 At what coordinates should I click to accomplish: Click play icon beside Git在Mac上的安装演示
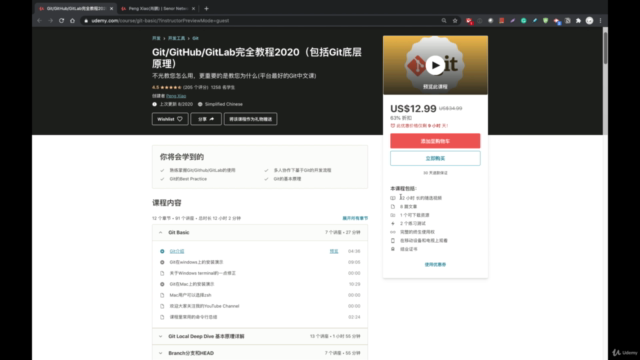(162, 284)
